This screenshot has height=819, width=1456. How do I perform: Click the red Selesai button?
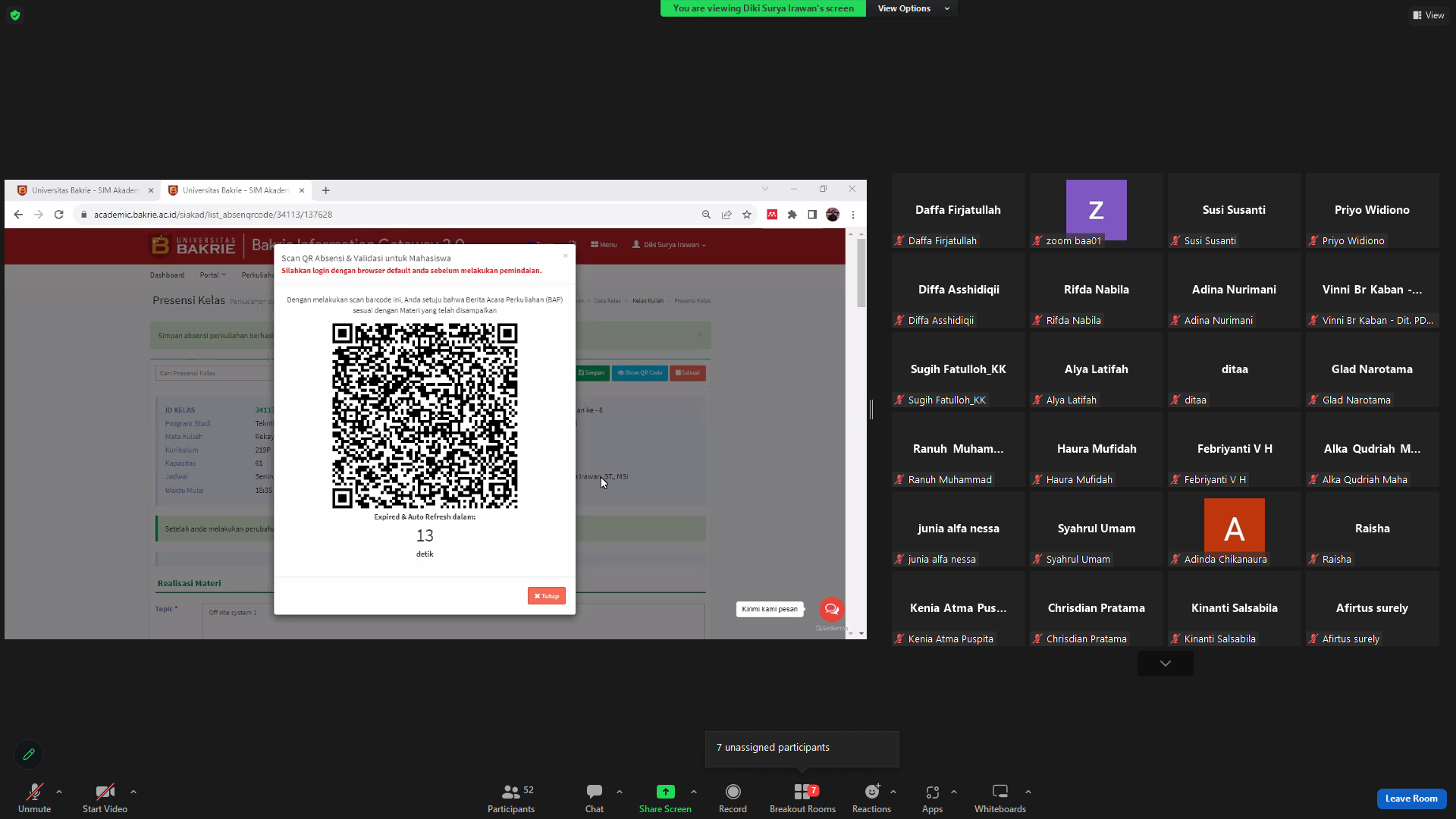pos(688,373)
